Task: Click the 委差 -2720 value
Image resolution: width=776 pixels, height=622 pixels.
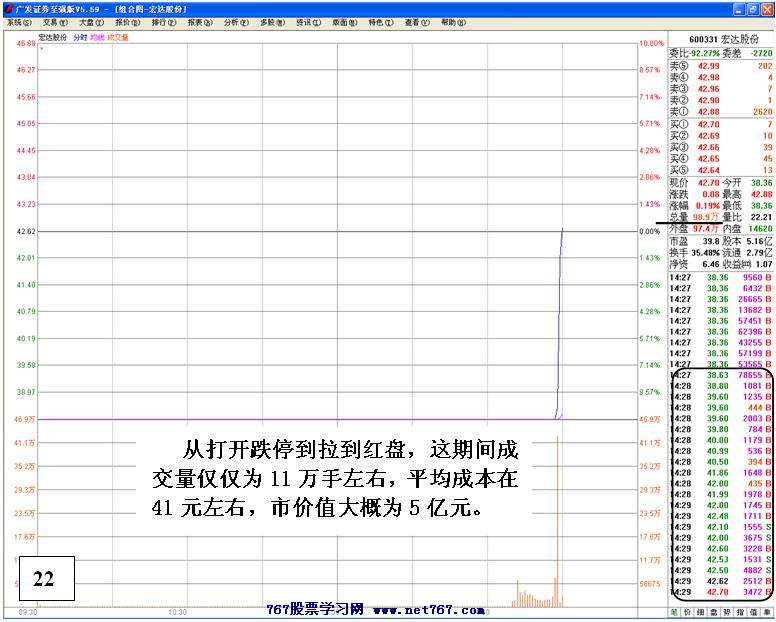Action: coord(761,53)
